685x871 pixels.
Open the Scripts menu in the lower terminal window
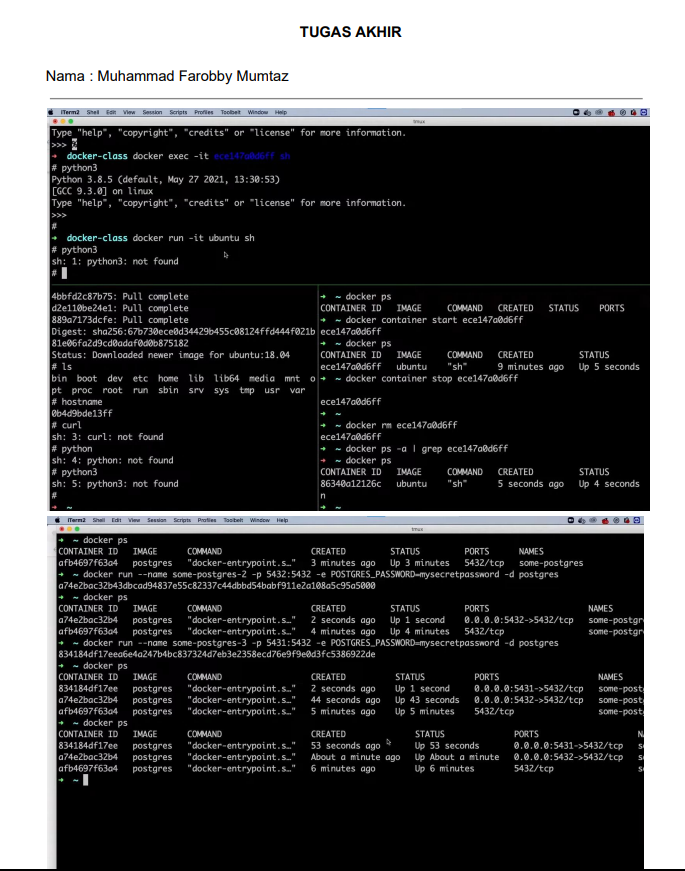(x=182, y=520)
